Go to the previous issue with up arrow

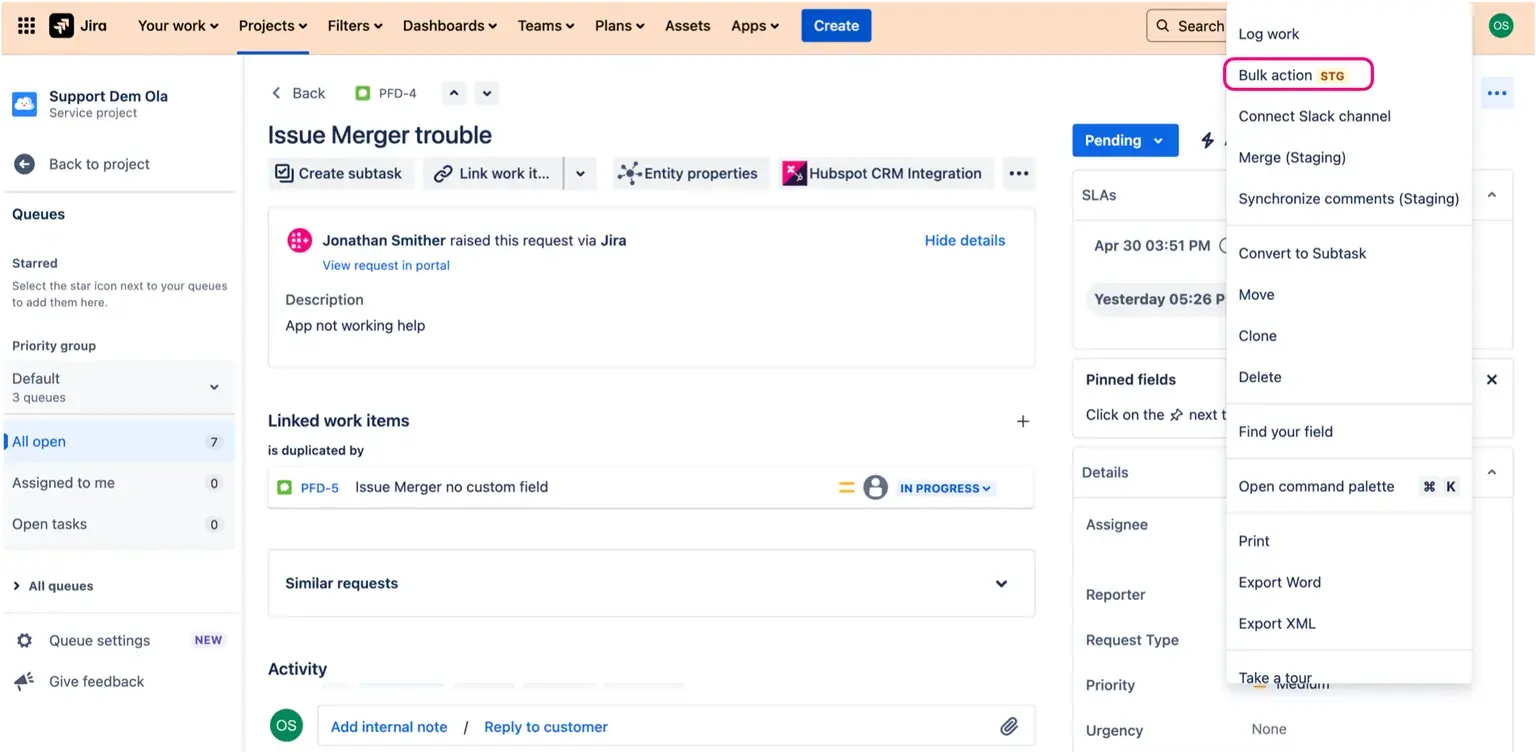coord(454,94)
